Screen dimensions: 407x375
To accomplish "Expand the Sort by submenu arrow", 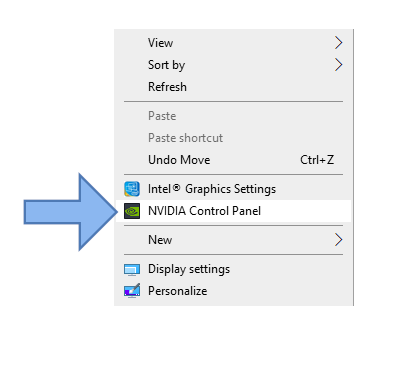I will 338,65.
